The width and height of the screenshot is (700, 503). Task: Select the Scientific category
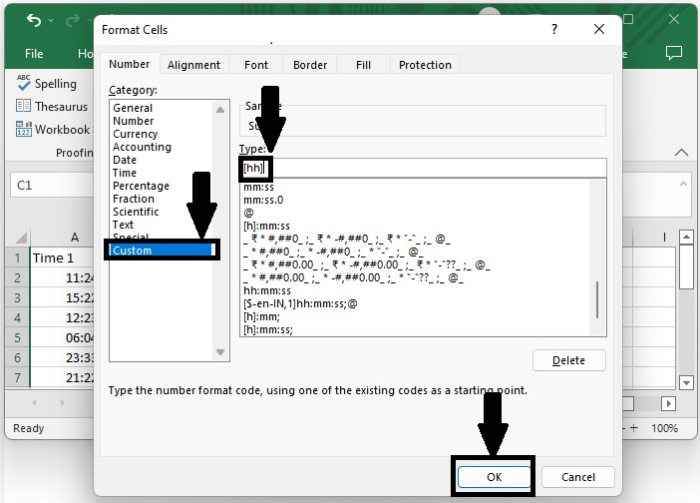point(136,212)
